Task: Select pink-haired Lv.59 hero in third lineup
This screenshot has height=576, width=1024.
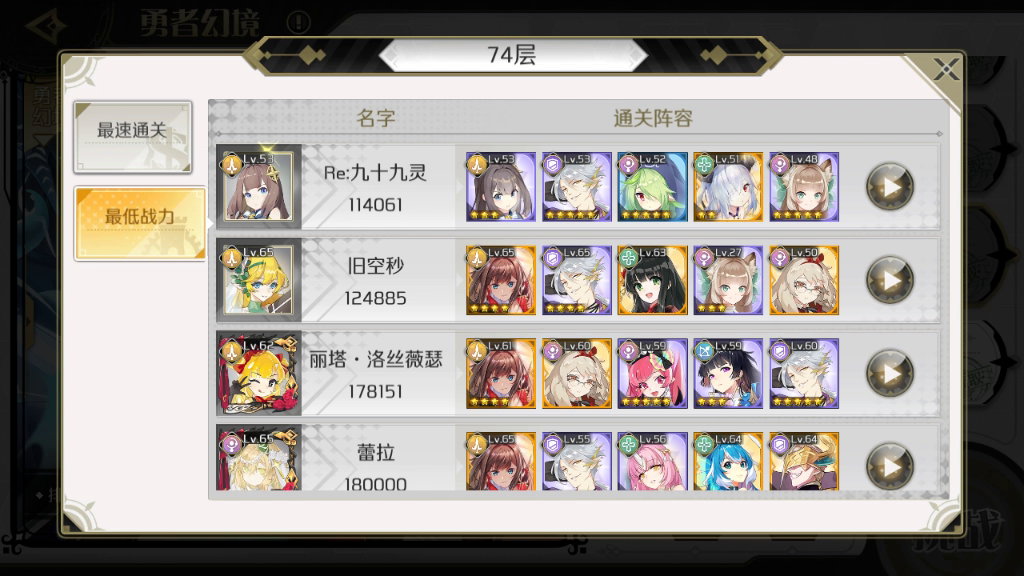Action: click(x=652, y=374)
